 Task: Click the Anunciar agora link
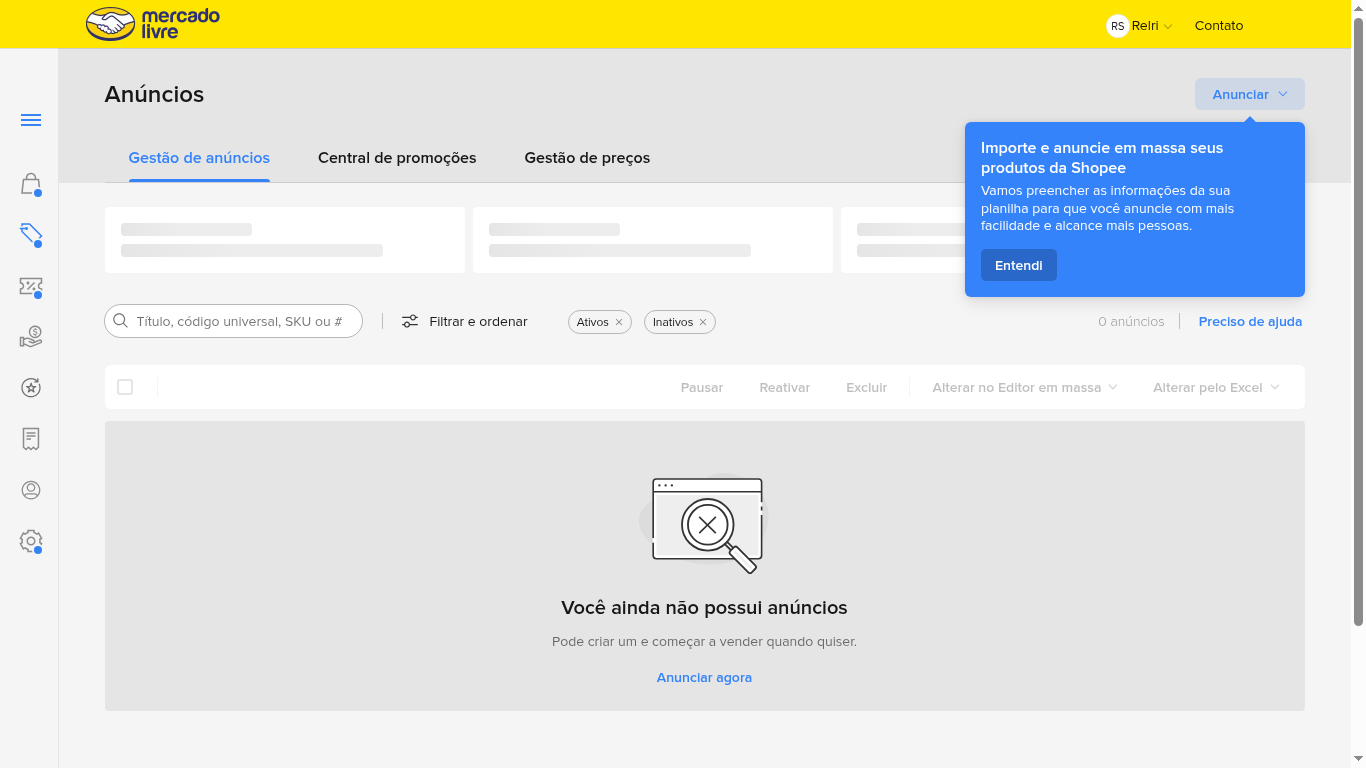click(704, 677)
